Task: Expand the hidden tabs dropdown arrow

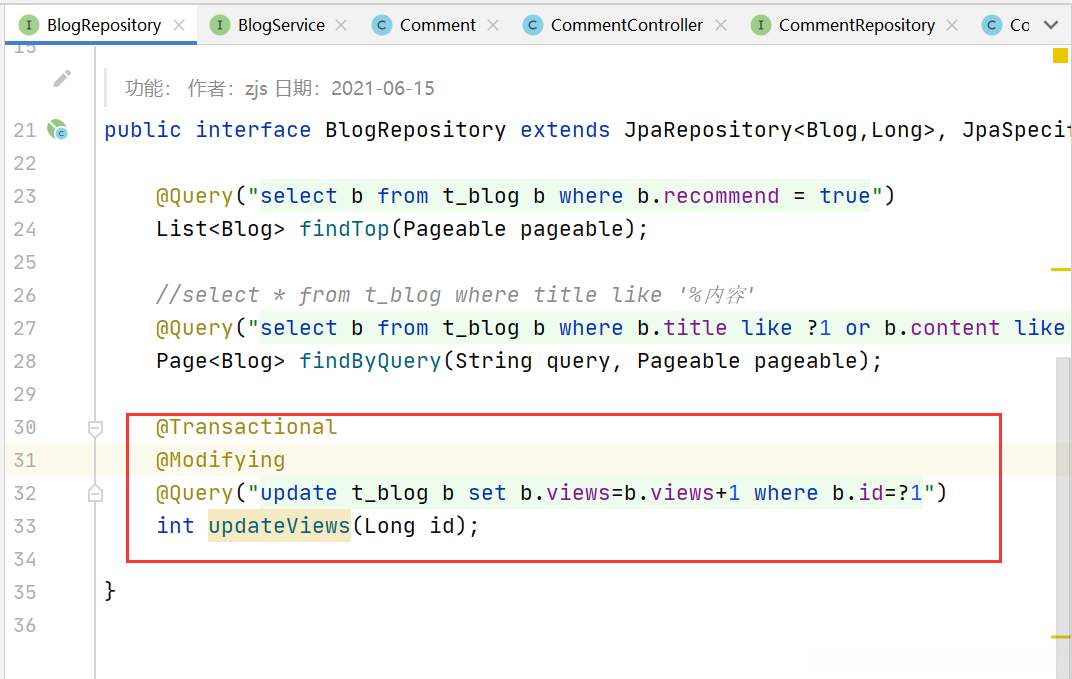Action: pyautogui.click(x=1051, y=25)
